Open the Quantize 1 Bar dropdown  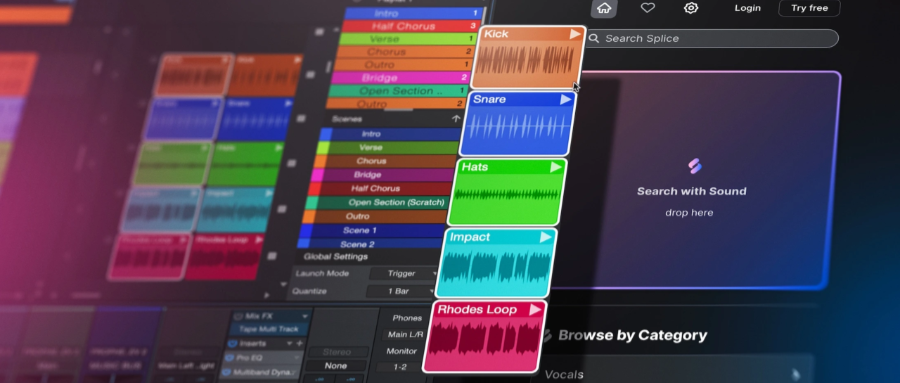coord(400,291)
